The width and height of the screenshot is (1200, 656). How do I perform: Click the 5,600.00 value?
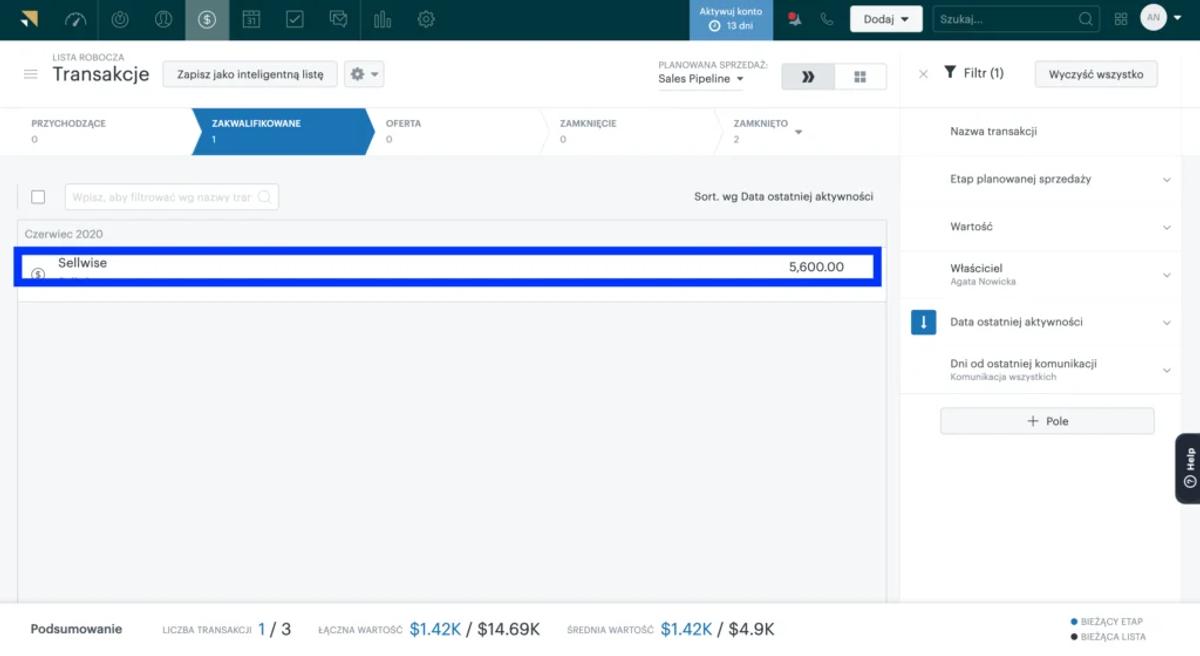(816, 267)
